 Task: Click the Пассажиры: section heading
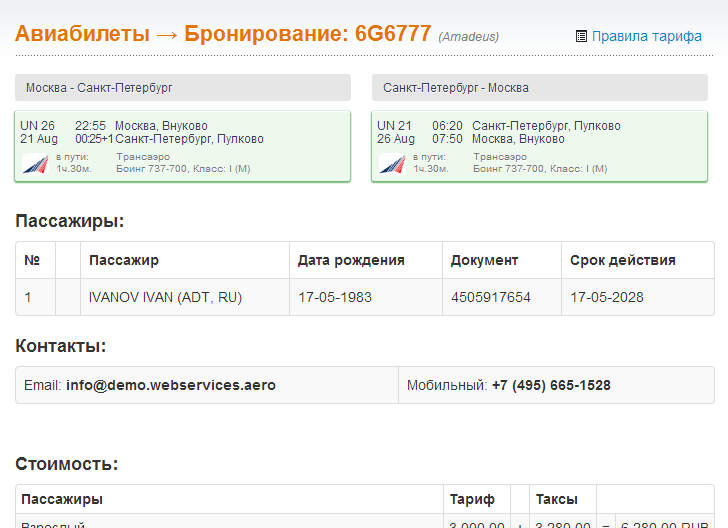70,221
